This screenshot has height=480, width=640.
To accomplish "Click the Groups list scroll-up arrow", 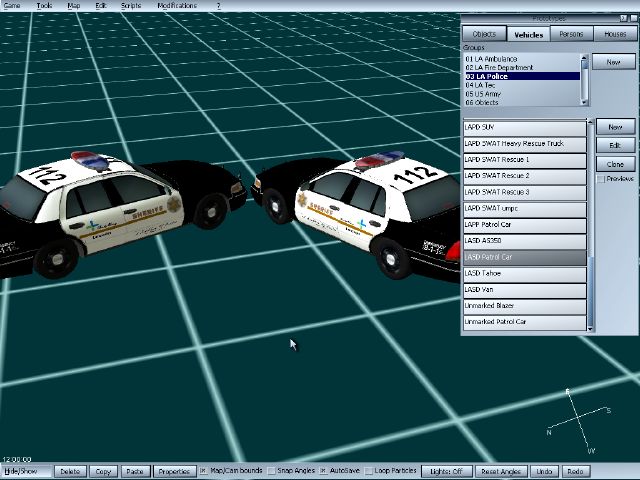I will (584, 57).
